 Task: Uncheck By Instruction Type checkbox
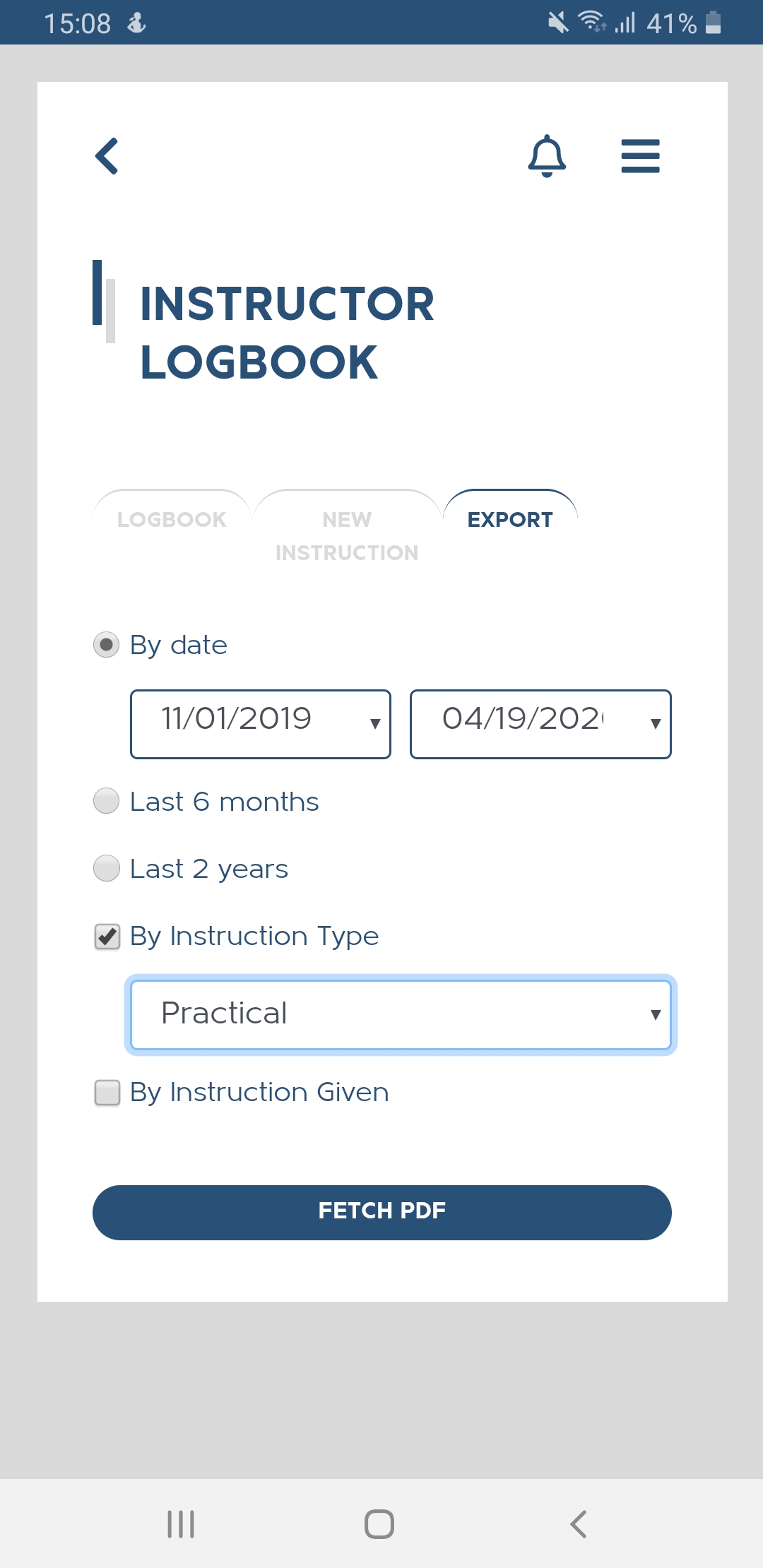coord(107,937)
